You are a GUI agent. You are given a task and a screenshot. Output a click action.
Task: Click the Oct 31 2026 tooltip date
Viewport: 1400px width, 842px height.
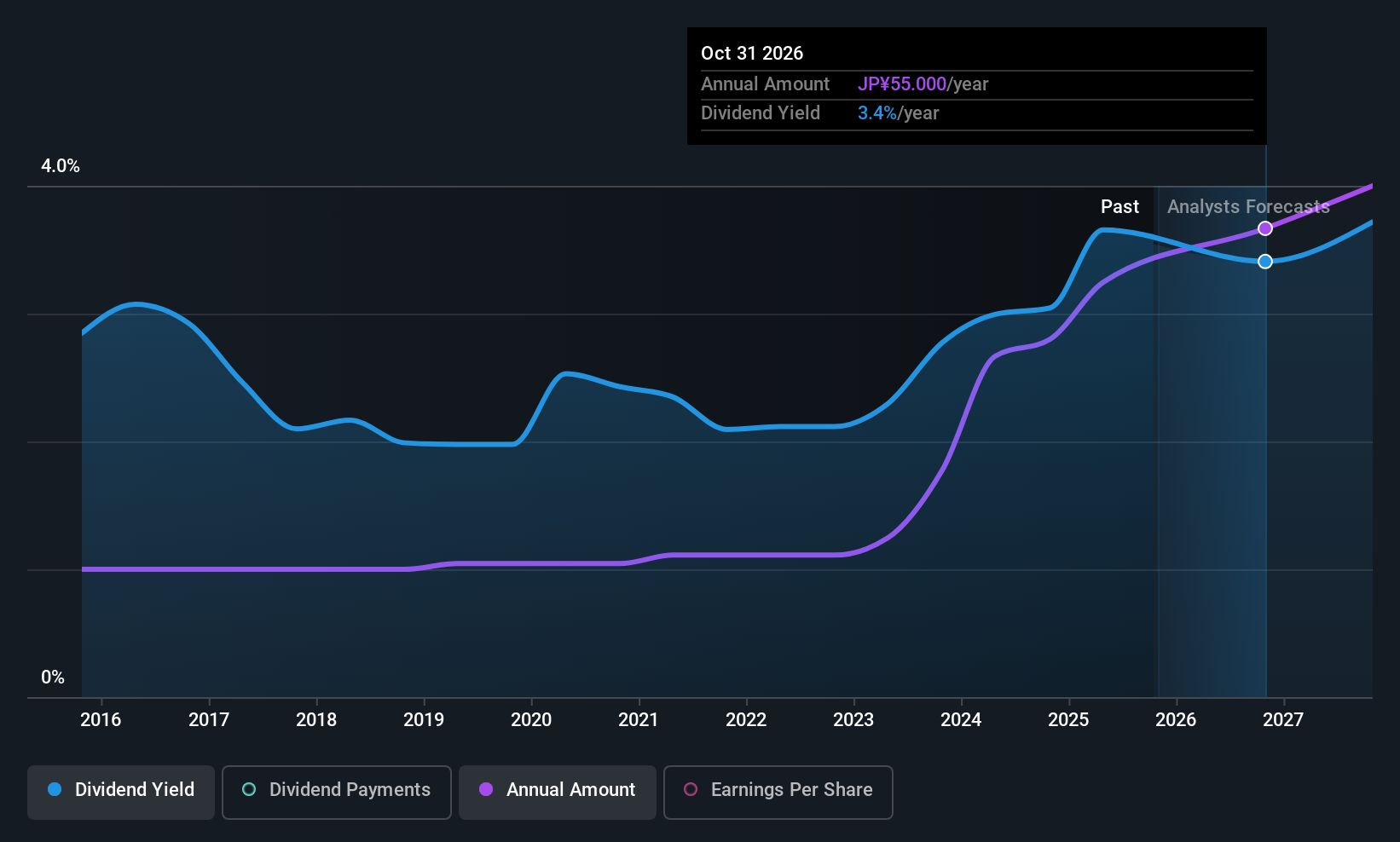(x=752, y=53)
